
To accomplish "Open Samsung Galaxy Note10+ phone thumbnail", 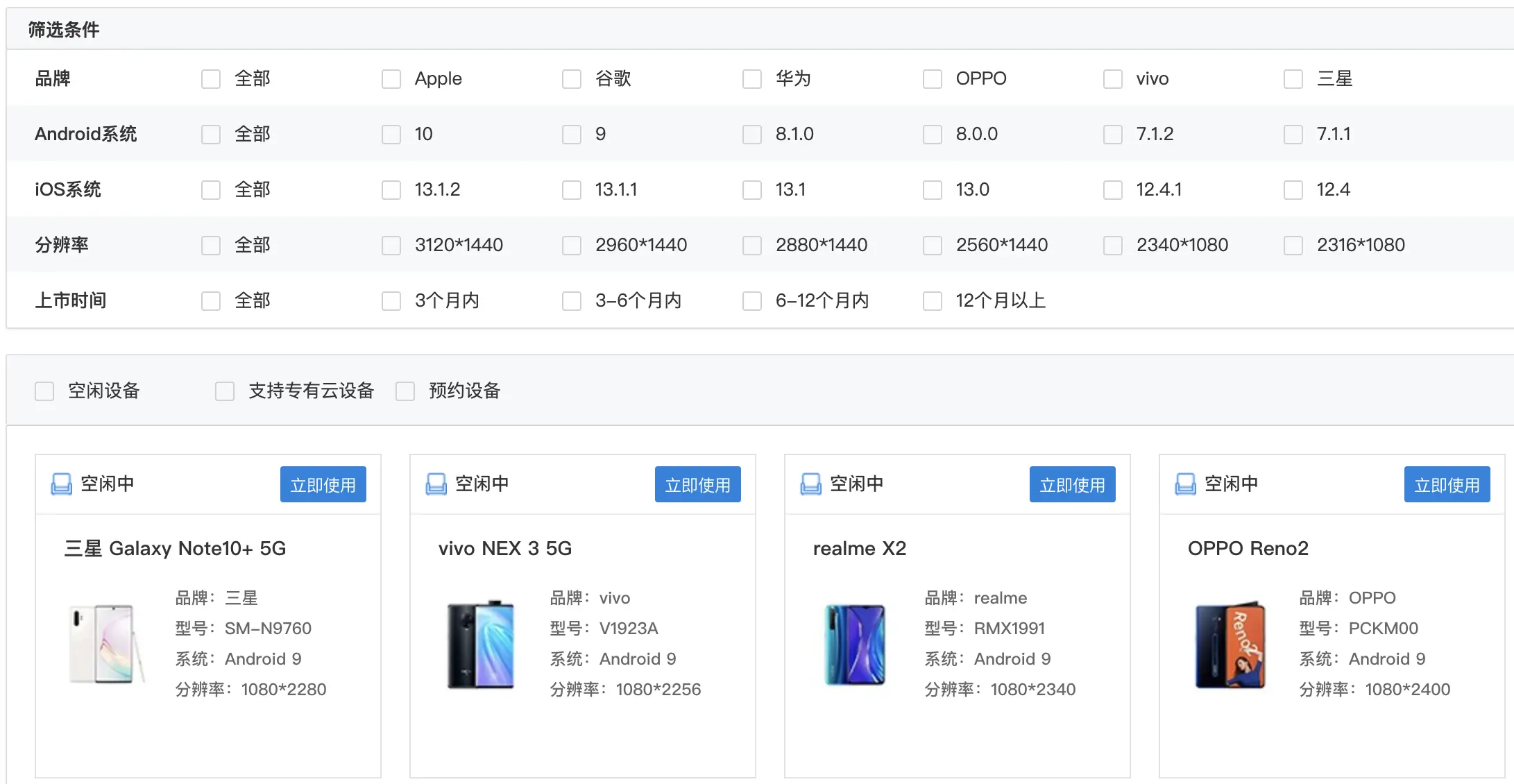I will (x=105, y=644).
